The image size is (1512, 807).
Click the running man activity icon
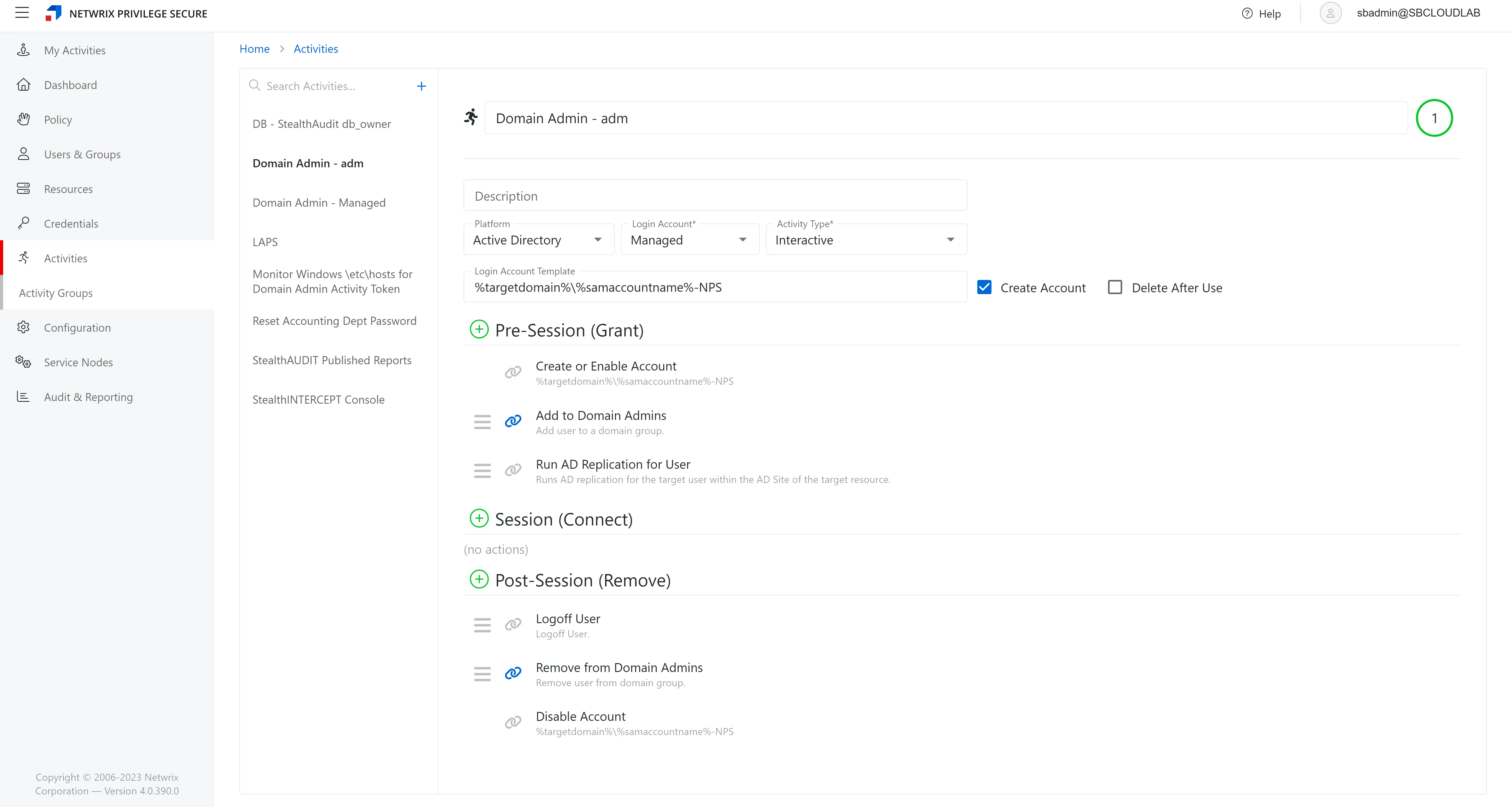click(x=471, y=117)
